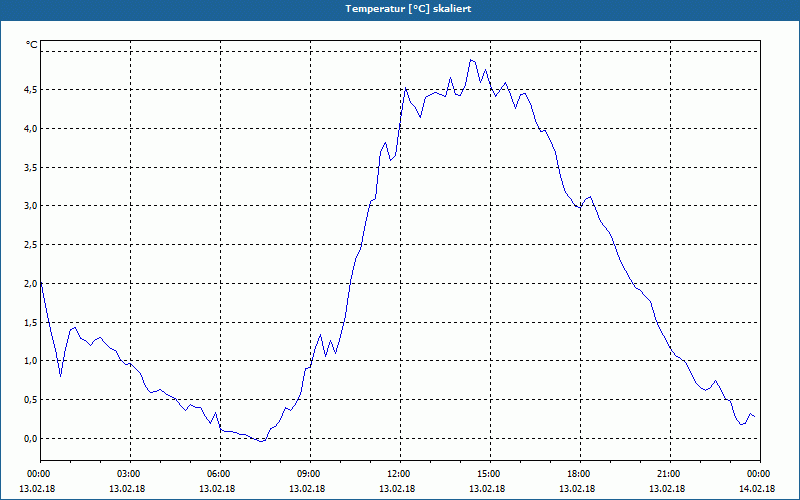Click the 03:00 time axis label
The height and width of the screenshot is (500, 800).
[x=131, y=474]
